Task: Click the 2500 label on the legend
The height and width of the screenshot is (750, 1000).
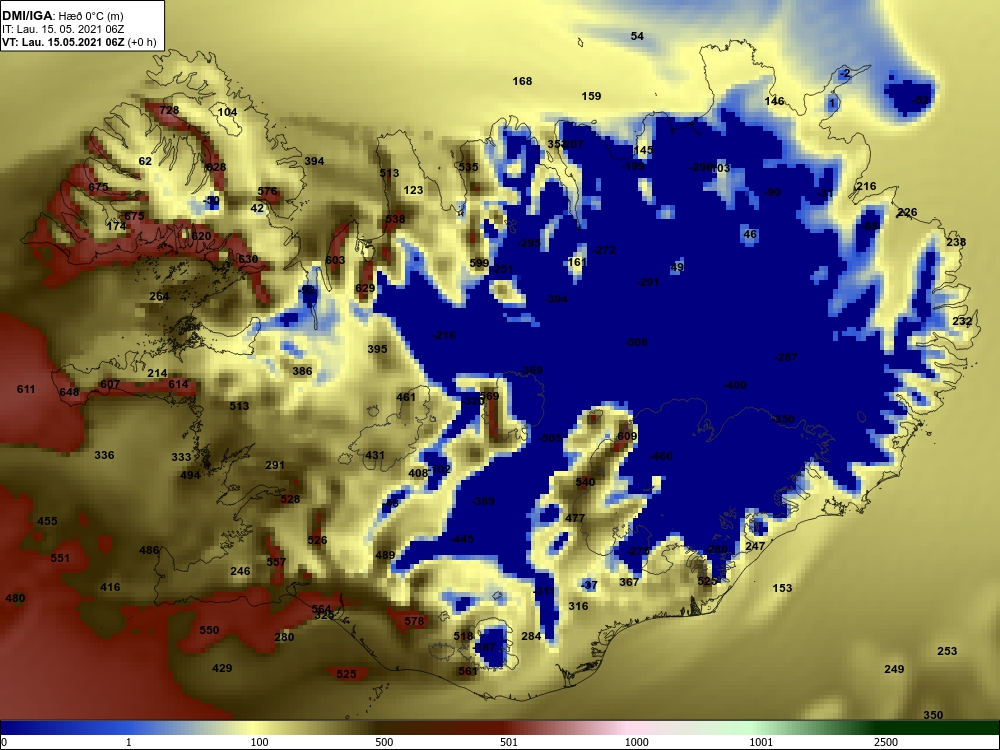Action: (x=886, y=742)
